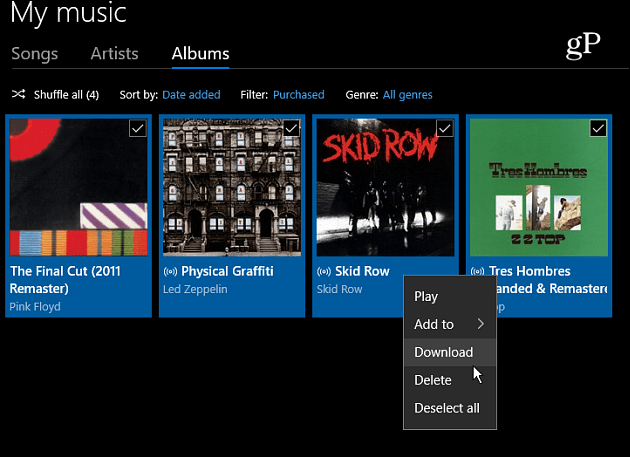
Task: Click Physical Graffiti album cover
Action: pos(232,187)
